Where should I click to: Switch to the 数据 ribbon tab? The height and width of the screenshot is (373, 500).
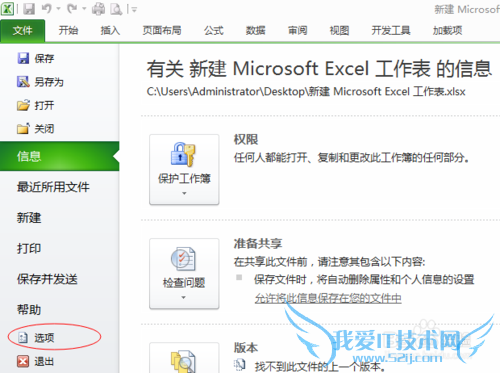click(x=256, y=31)
